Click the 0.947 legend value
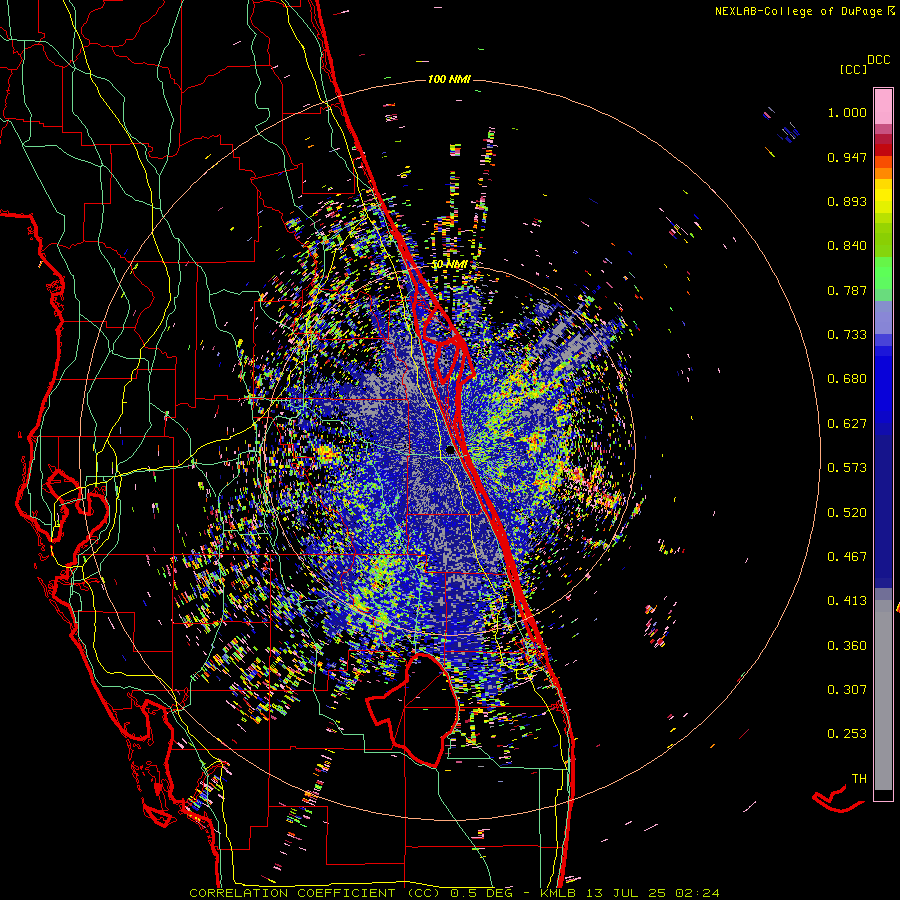The height and width of the screenshot is (900, 900). [x=847, y=157]
